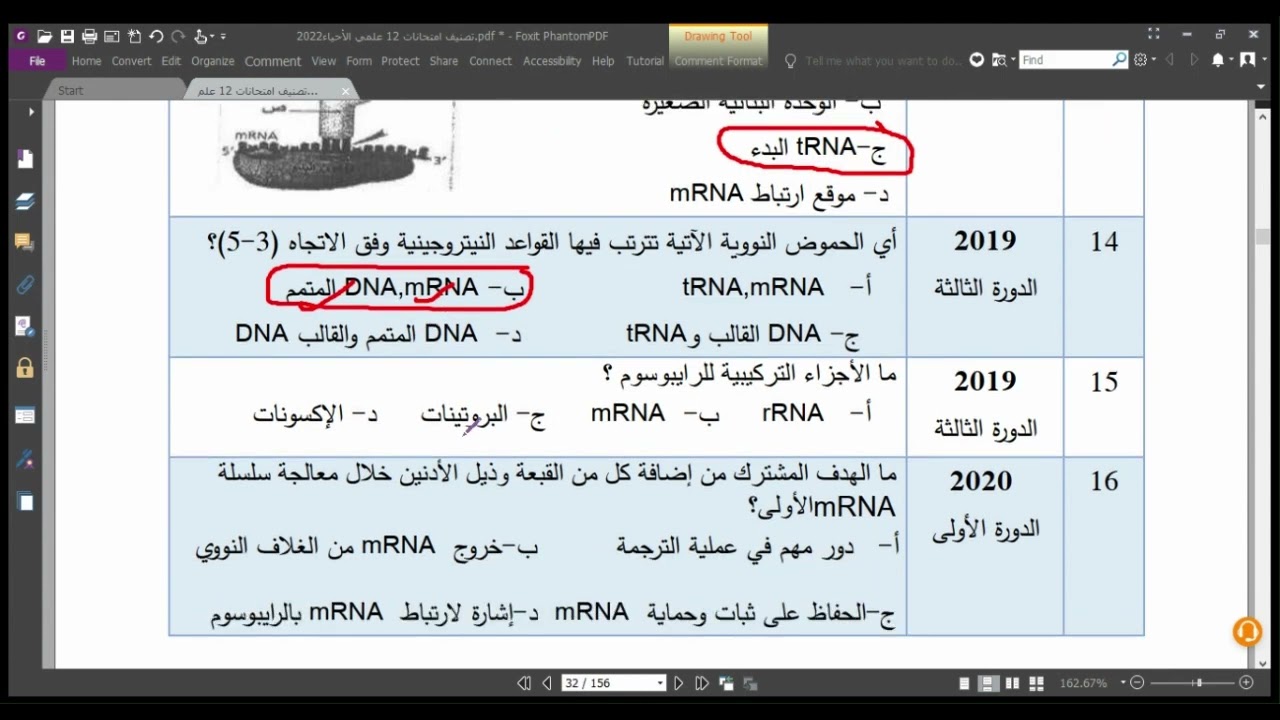Screen dimensions: 1280x720
Task: Jump to the last page
Action: click(x=702, y=683)
